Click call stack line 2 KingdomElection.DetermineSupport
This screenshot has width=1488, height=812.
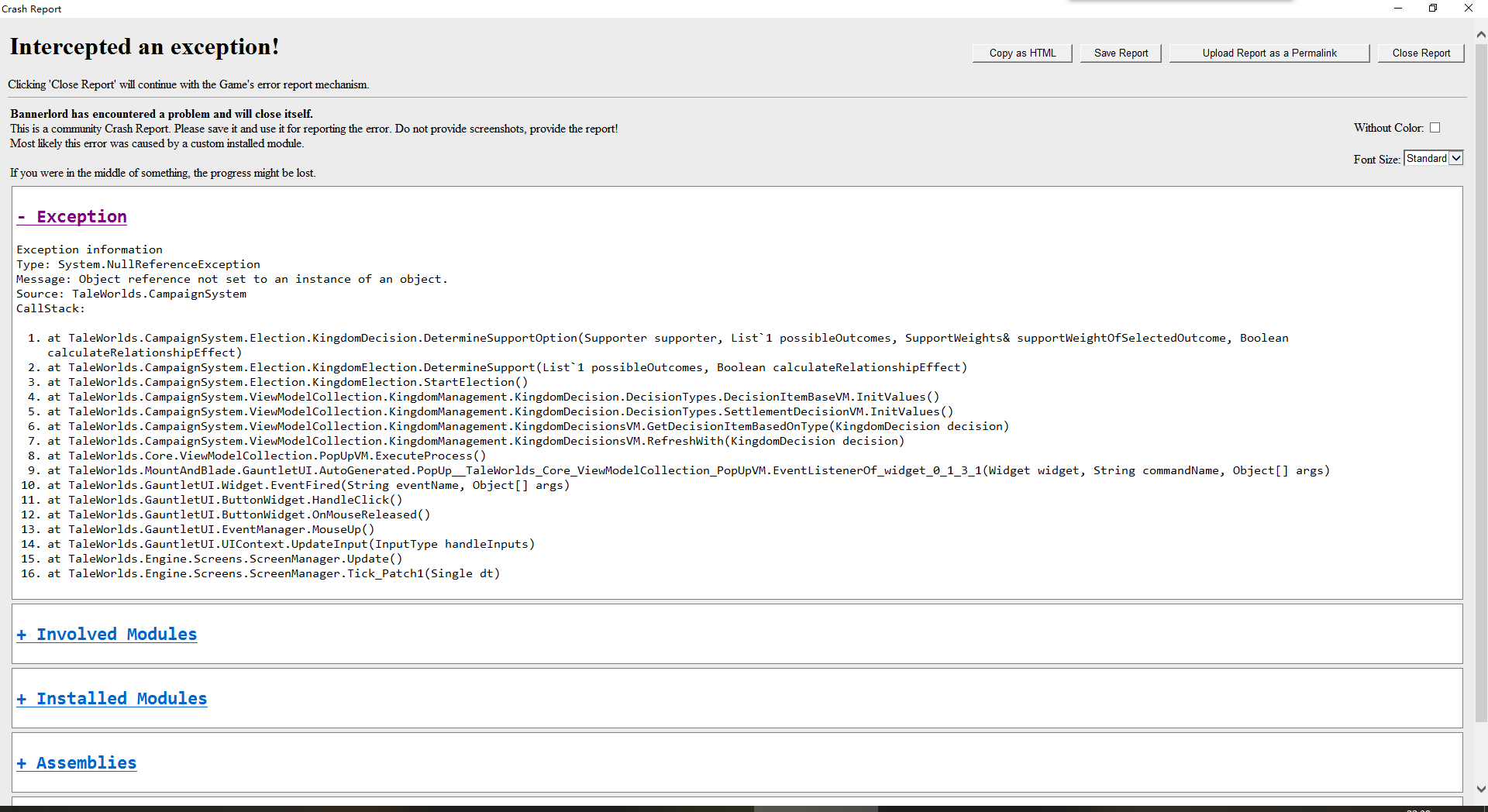click(x=508, y=367)
